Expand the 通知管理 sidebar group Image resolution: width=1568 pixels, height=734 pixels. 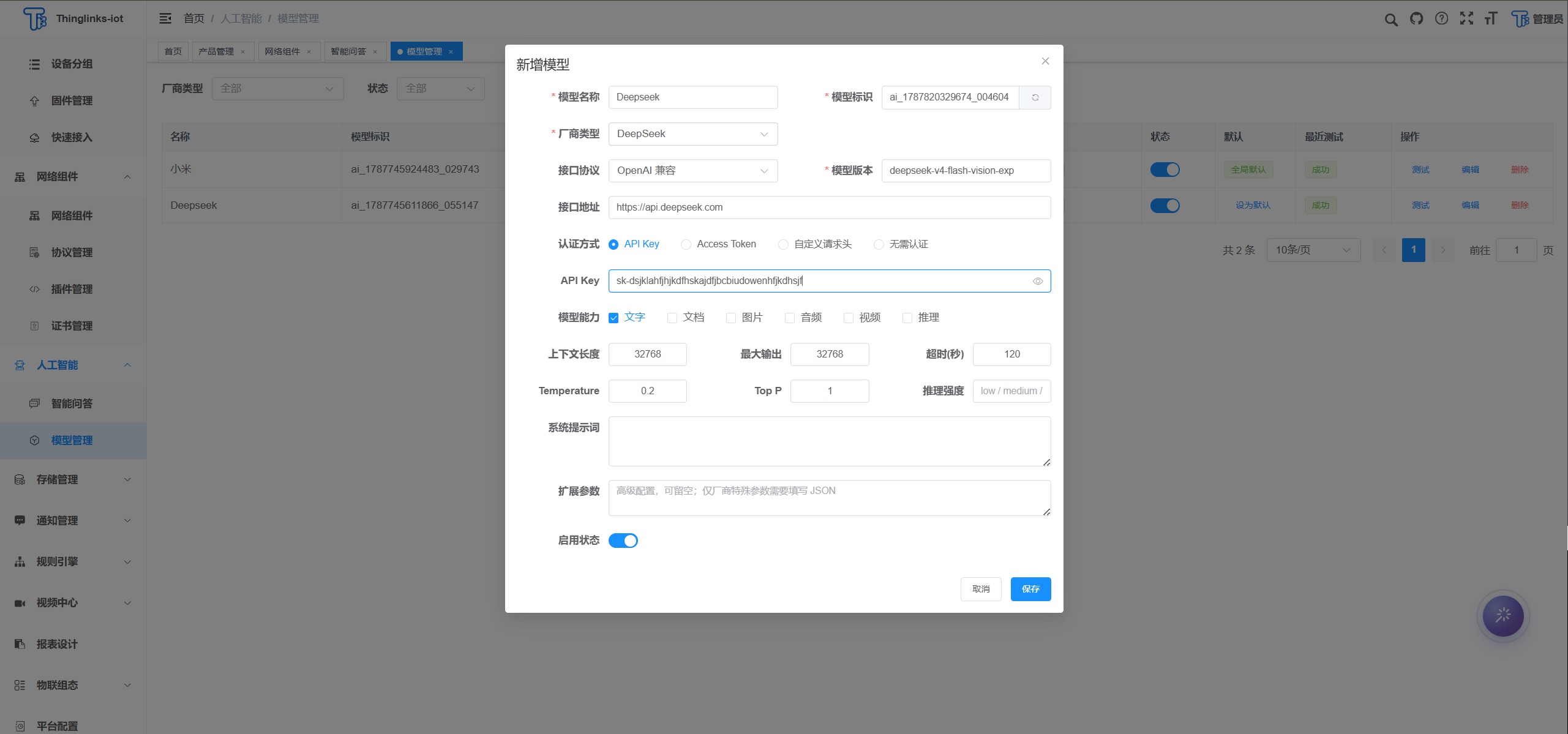coord(73,520)
